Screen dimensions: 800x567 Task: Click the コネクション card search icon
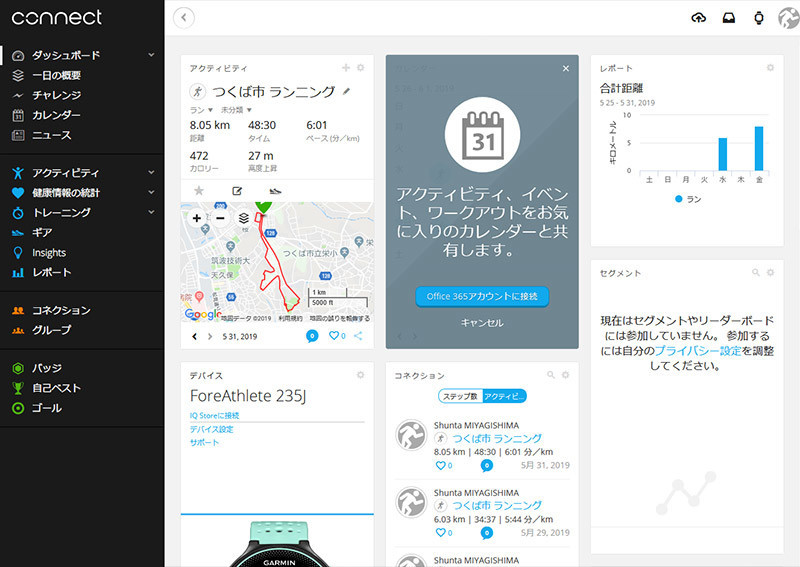pyautogui.click(x=551, y=375)
